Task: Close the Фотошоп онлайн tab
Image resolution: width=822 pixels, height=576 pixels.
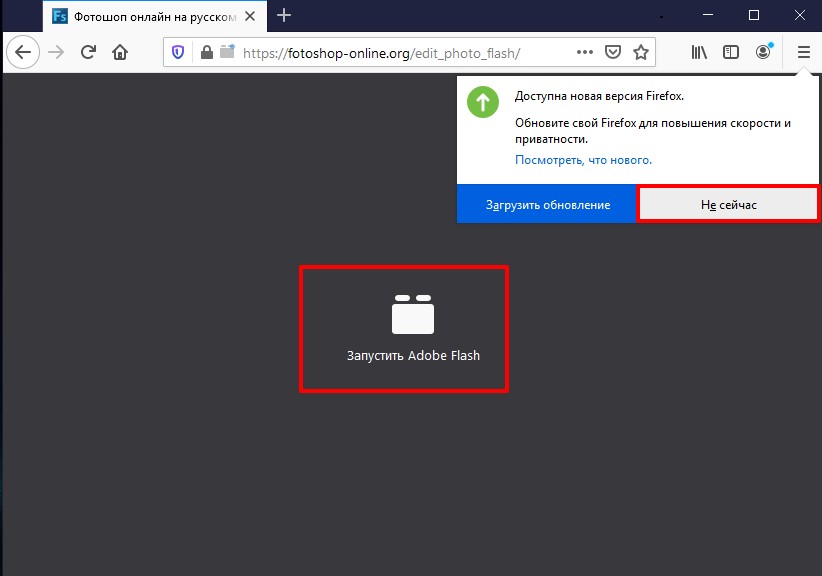Action: [251, 16]
